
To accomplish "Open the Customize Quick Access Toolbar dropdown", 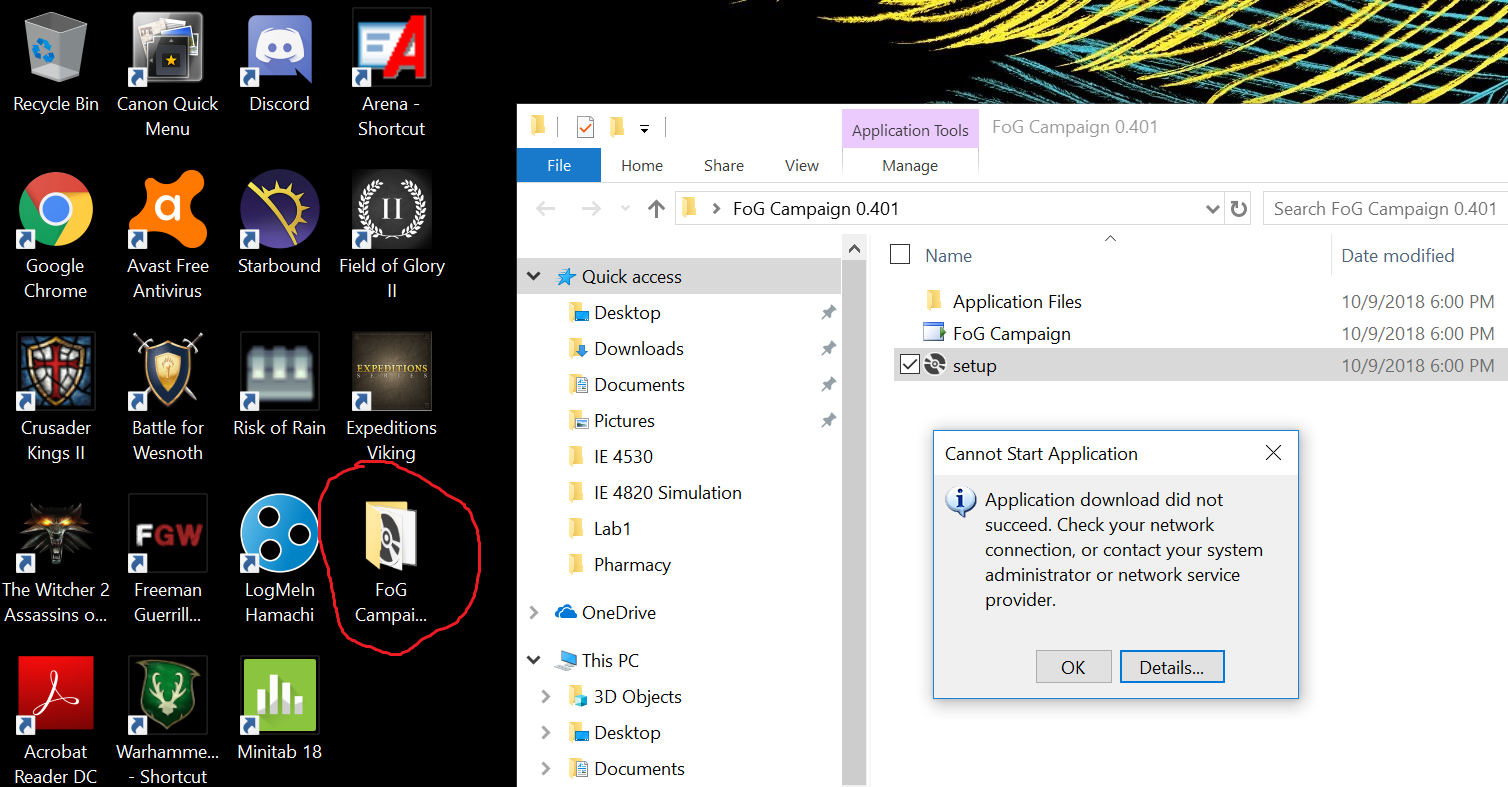I will point(645,128).
